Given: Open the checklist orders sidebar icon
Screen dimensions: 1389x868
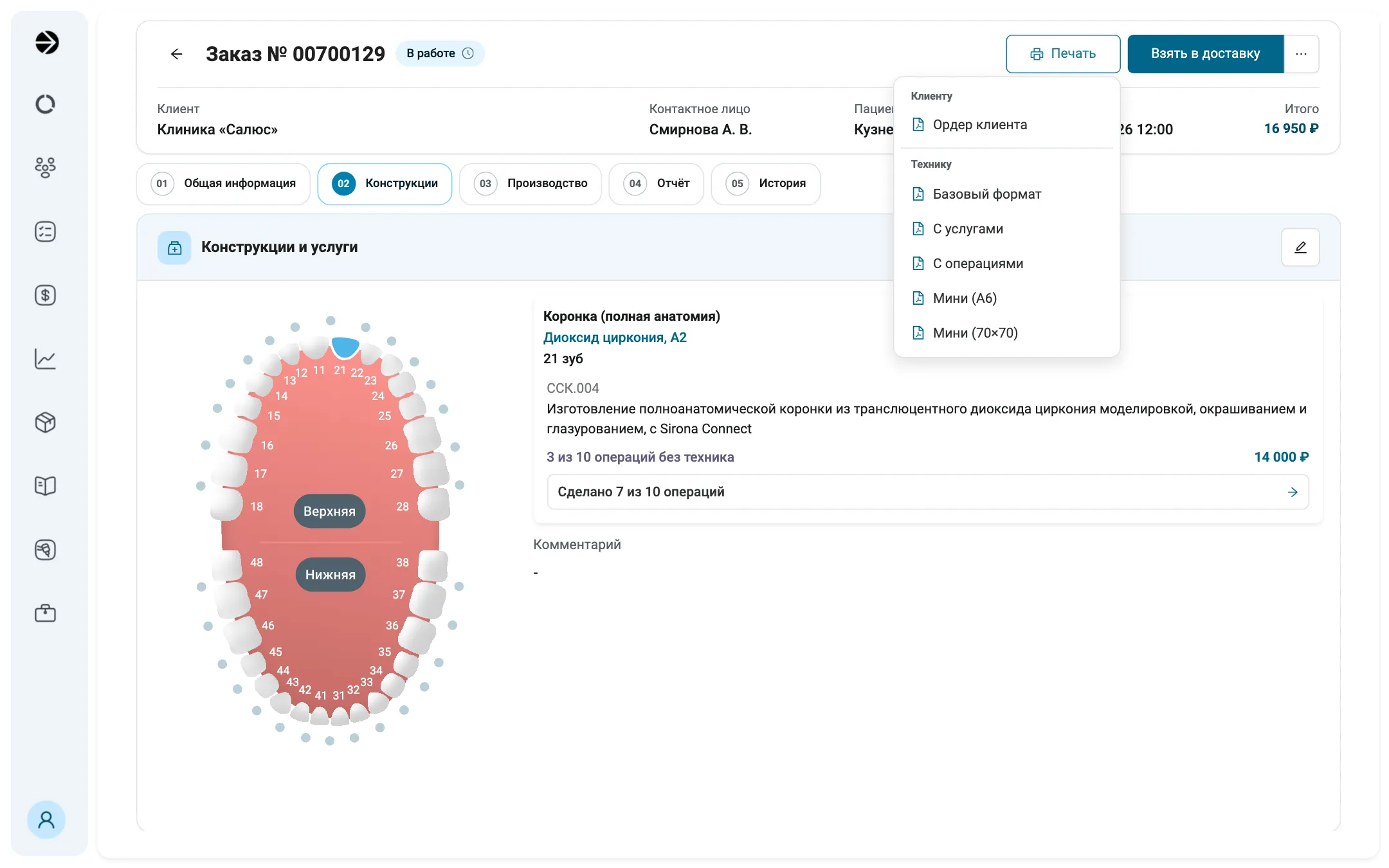Looking at the screenshot, I should click(x=45, y=231).
